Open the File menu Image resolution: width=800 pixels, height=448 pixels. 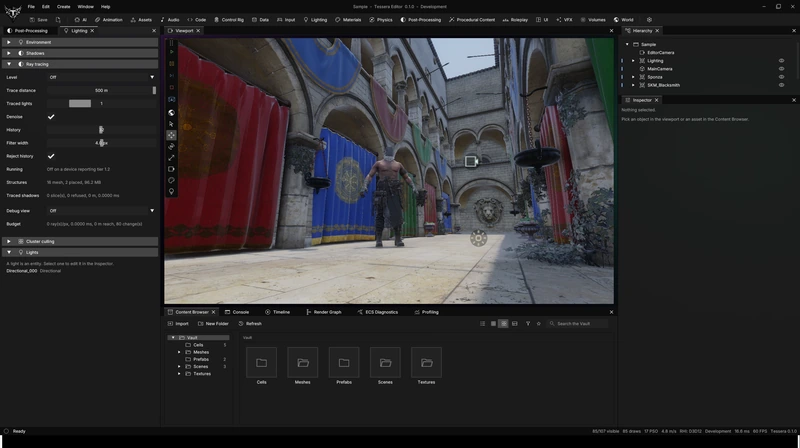click(x=31, y=7)
